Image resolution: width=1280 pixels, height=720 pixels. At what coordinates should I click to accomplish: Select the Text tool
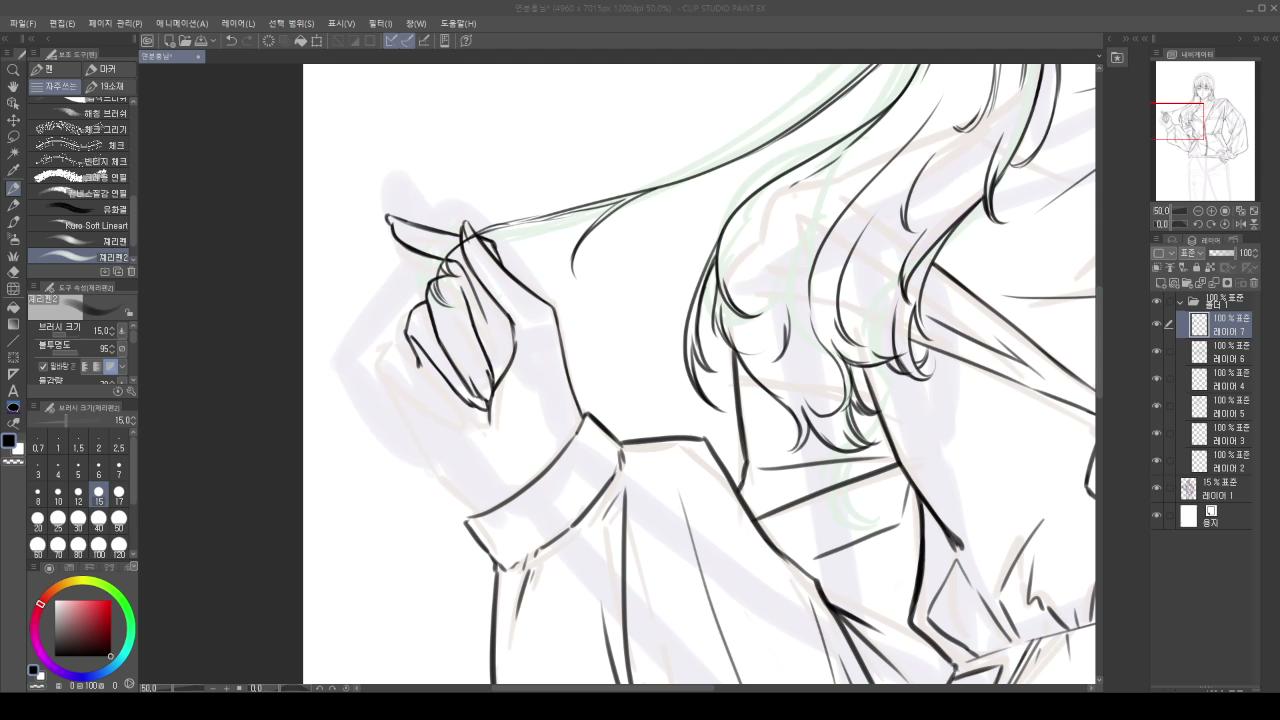[13, 391]
